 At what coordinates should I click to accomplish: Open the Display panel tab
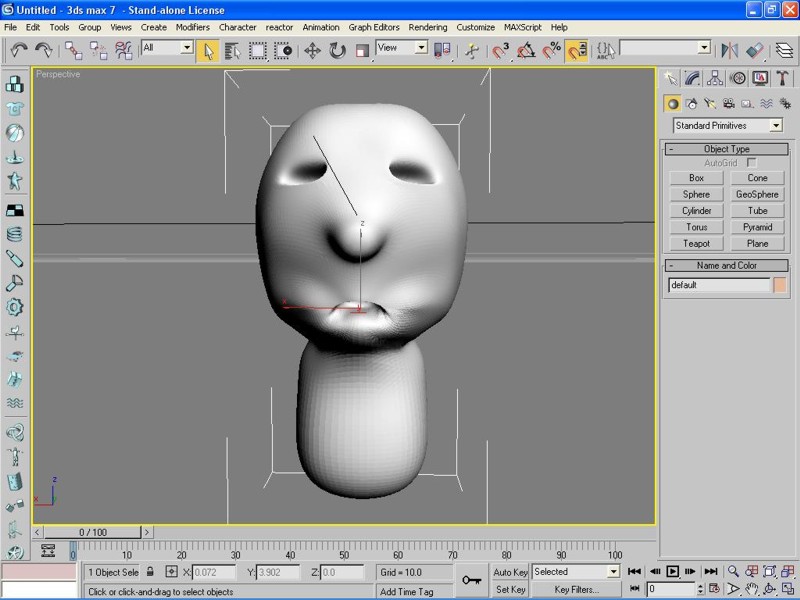pos(760,78)
